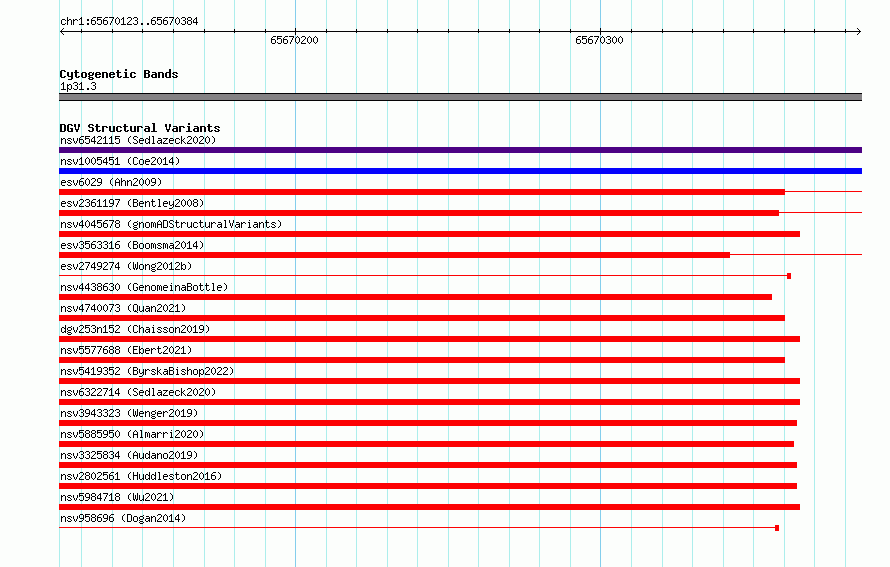
Task: Open nsv5577688 (Ebert2021) variant
Action: pyautogui.click(x=126, y=350)
